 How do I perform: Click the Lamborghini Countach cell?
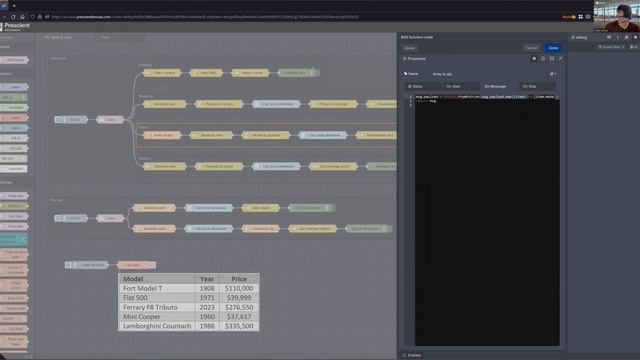coord(156,326)
